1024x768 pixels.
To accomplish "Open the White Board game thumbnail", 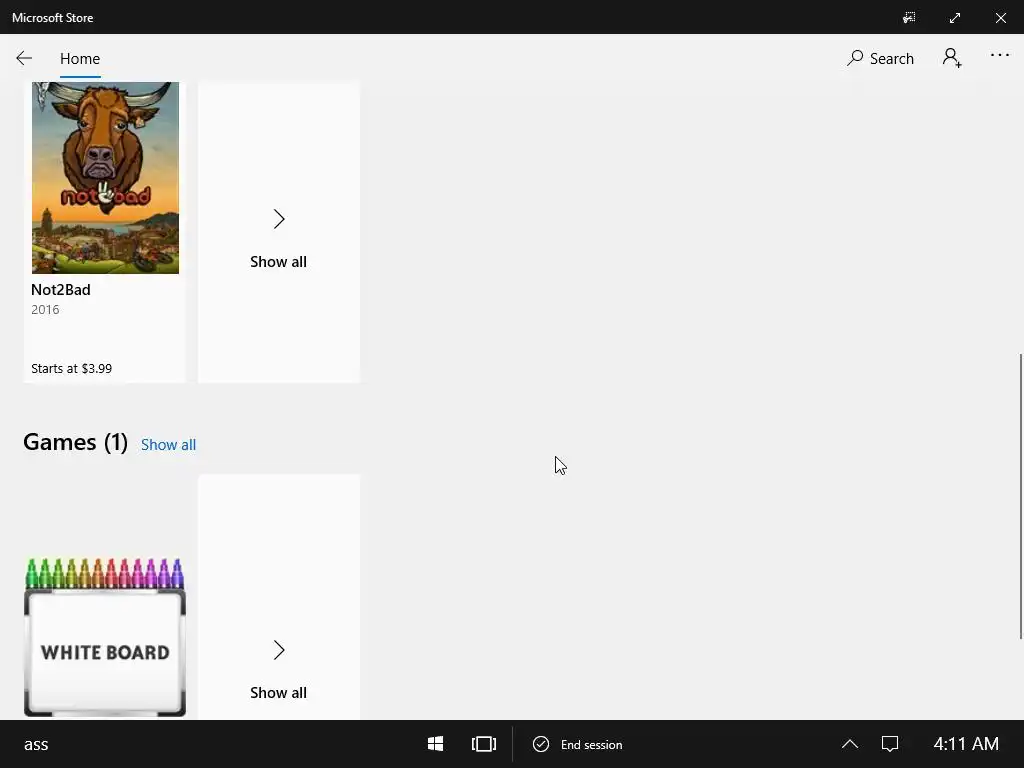I will (105, 637).
